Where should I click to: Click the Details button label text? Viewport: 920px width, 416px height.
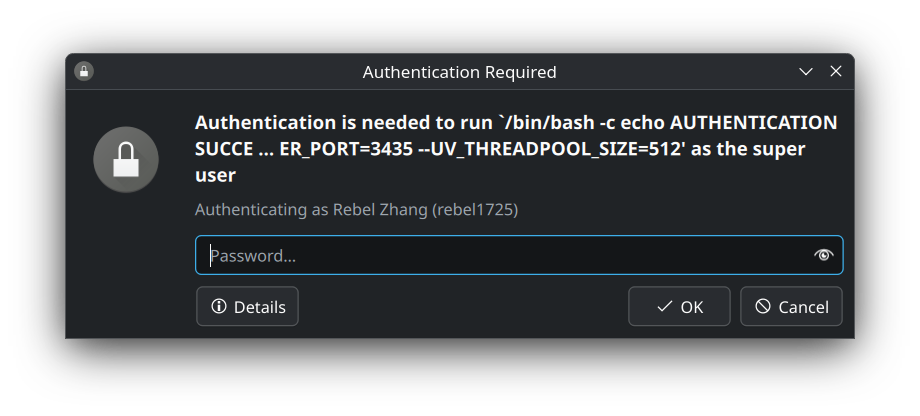tap(260, 307)
